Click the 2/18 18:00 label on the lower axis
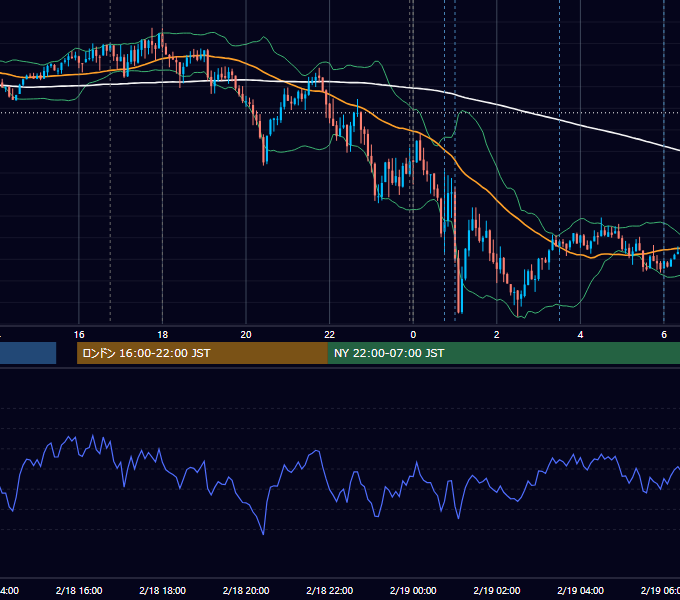Image resolution: width=680 pixels, height=600 pixels. pos(163,590)
